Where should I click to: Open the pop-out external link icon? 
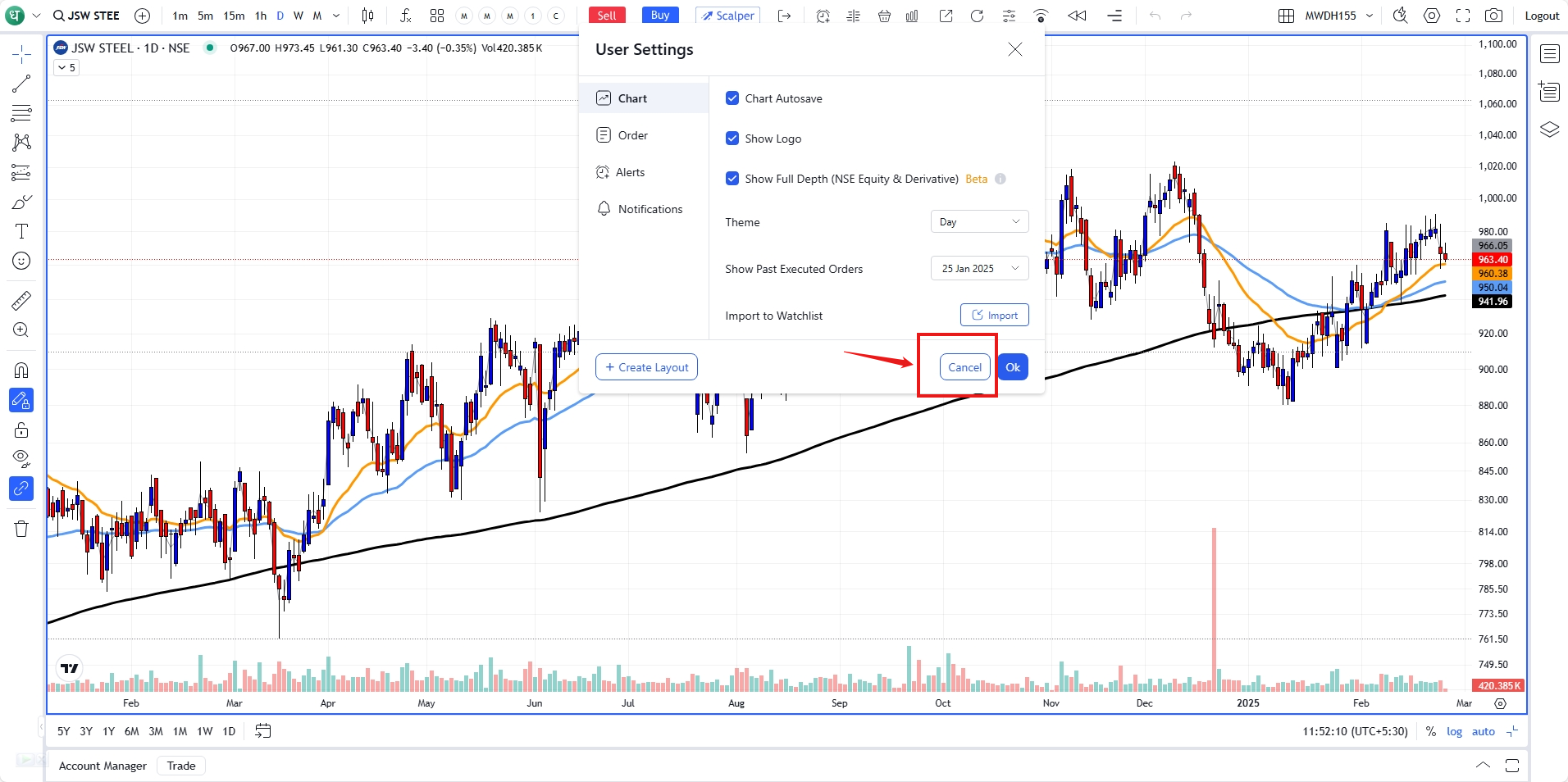click(x=946, y=16)
